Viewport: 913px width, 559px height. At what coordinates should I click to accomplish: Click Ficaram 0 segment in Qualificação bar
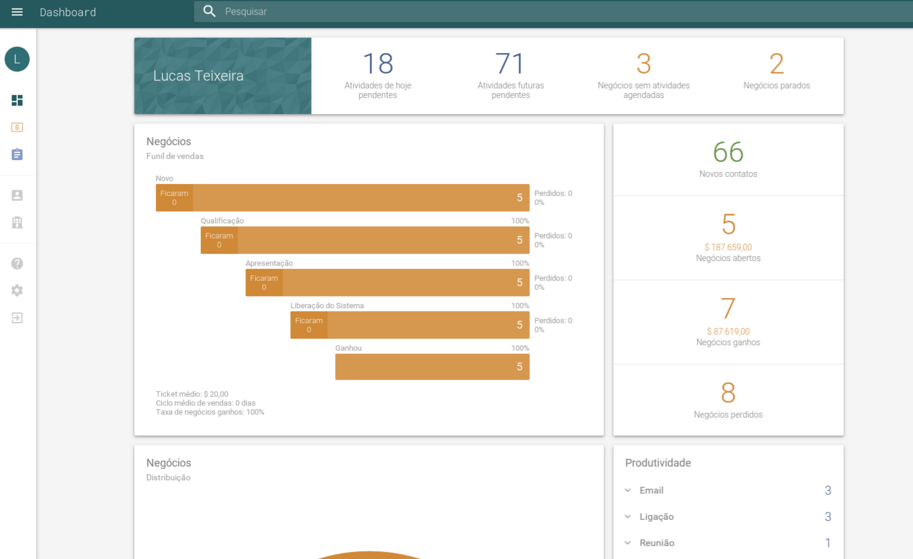click(219, 240)
